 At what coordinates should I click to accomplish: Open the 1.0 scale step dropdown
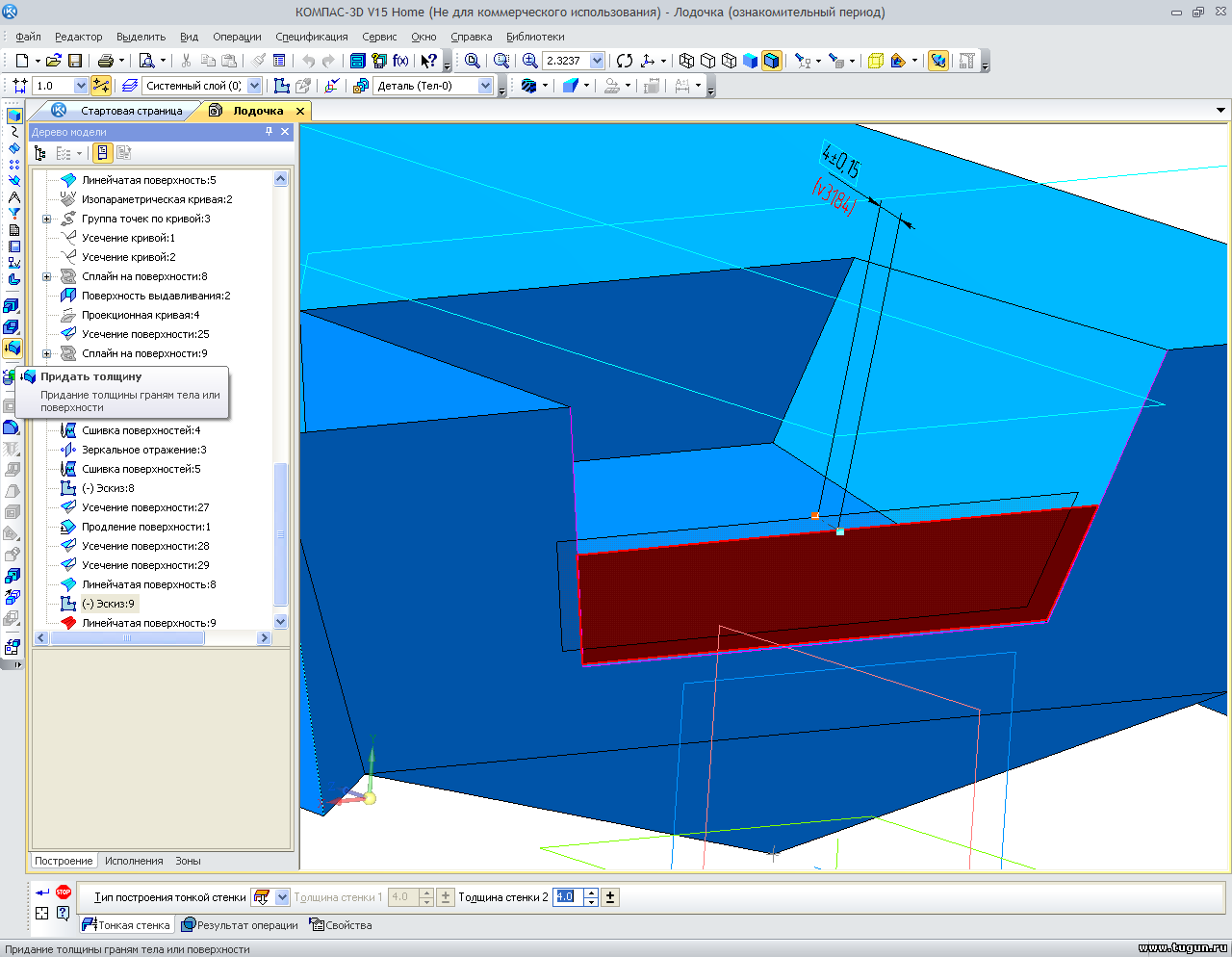click(81, 86)
